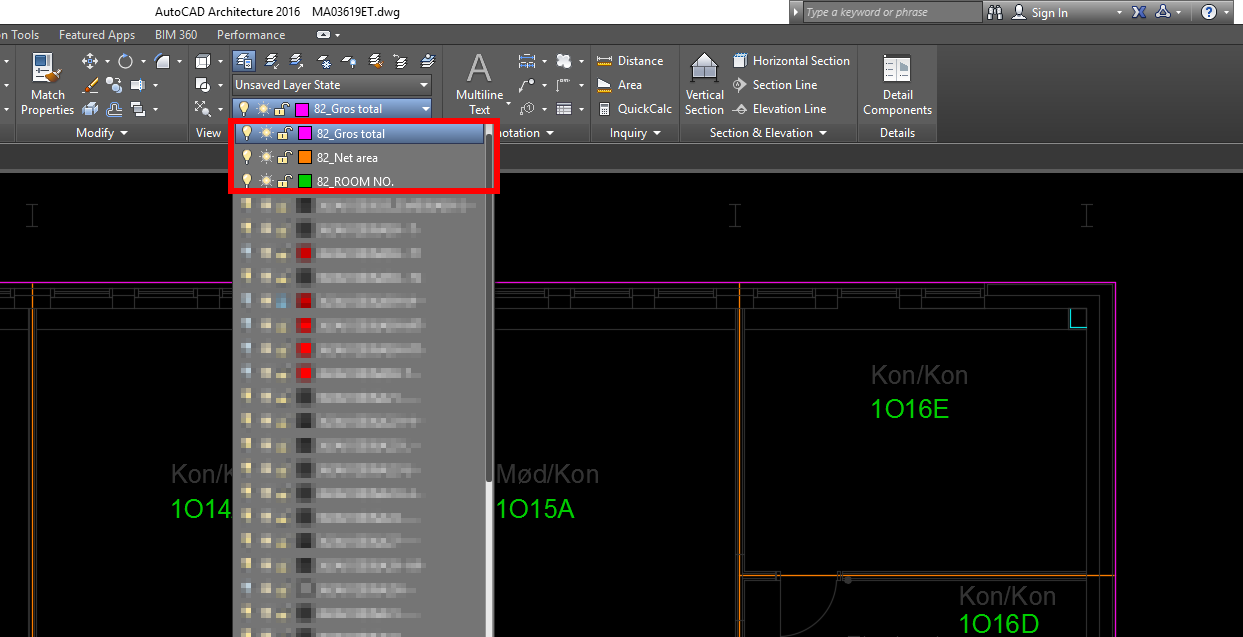Turn off the 82_Net area layer lightbulb
The height and width of the screenshot is (637, 1243).
pos(247,157)
